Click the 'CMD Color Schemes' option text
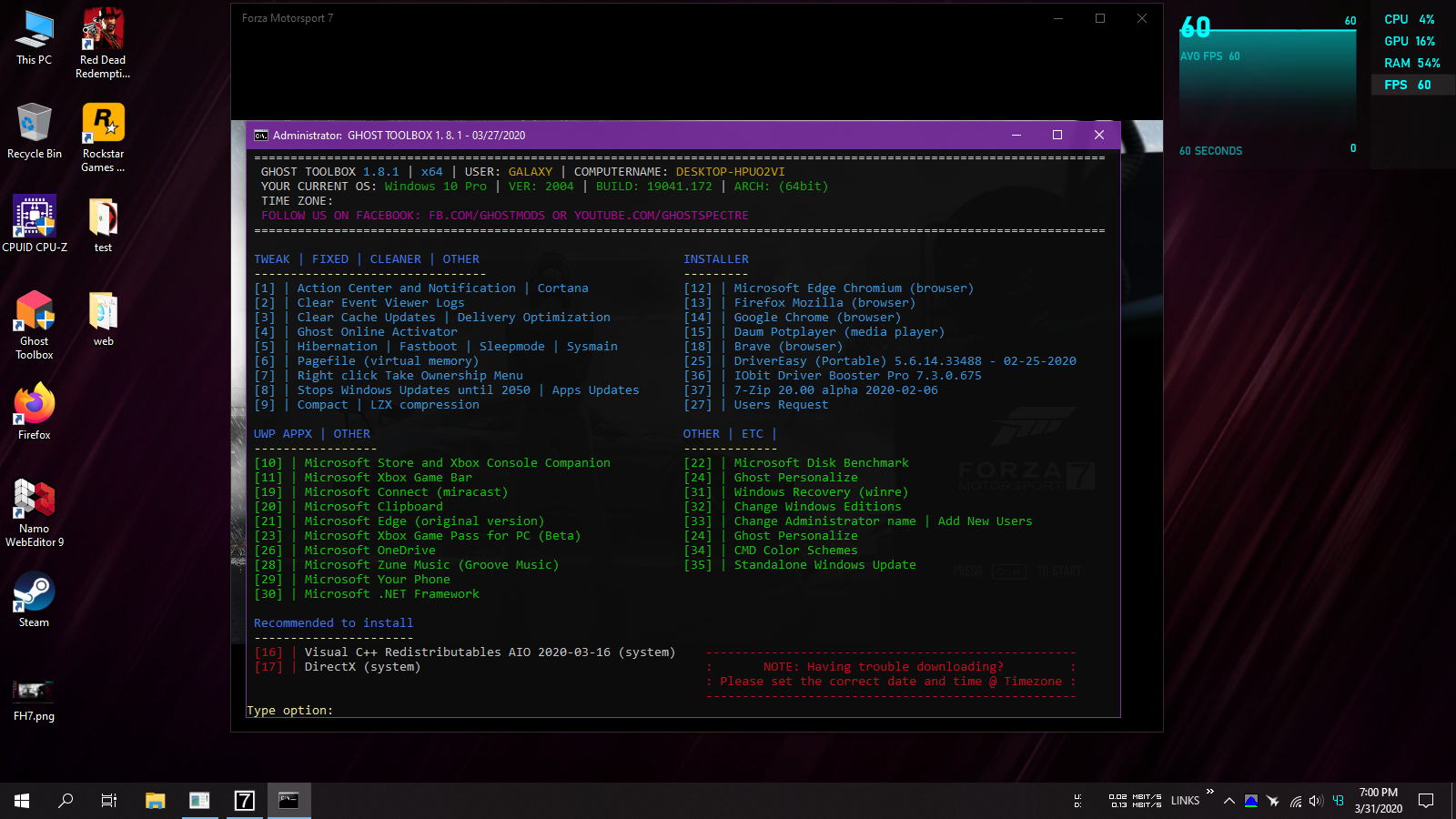The width and height of the screenshot is (1456, 819). pyautogui.click(x=795, y=551)
